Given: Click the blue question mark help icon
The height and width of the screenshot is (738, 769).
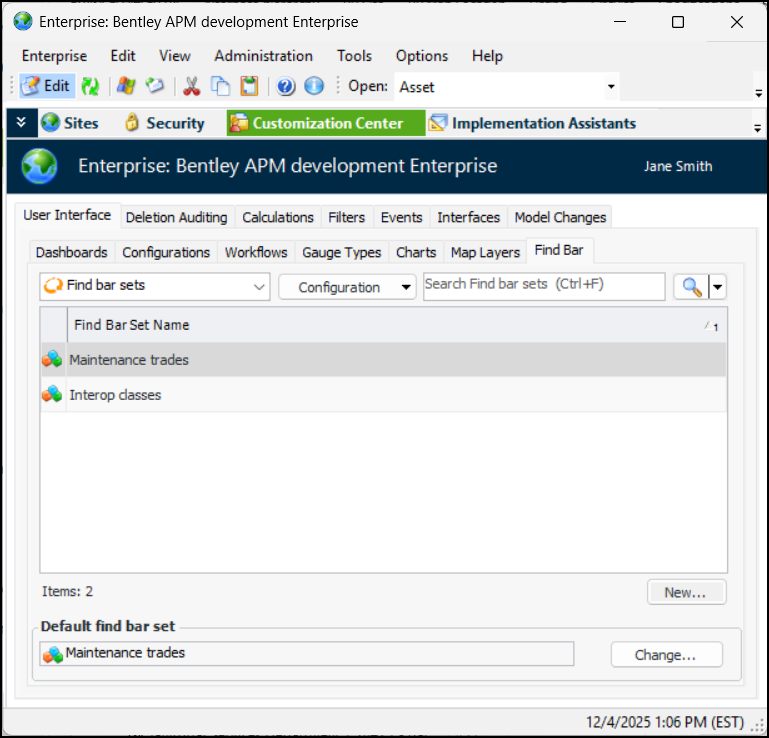Looking at the screenshot, I should click(x=285, y=86).
